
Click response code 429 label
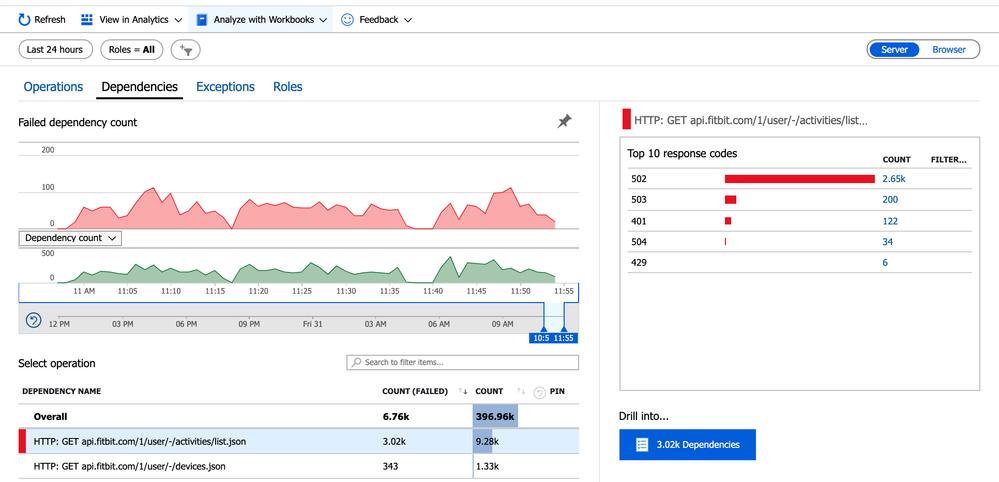[638, 263]
